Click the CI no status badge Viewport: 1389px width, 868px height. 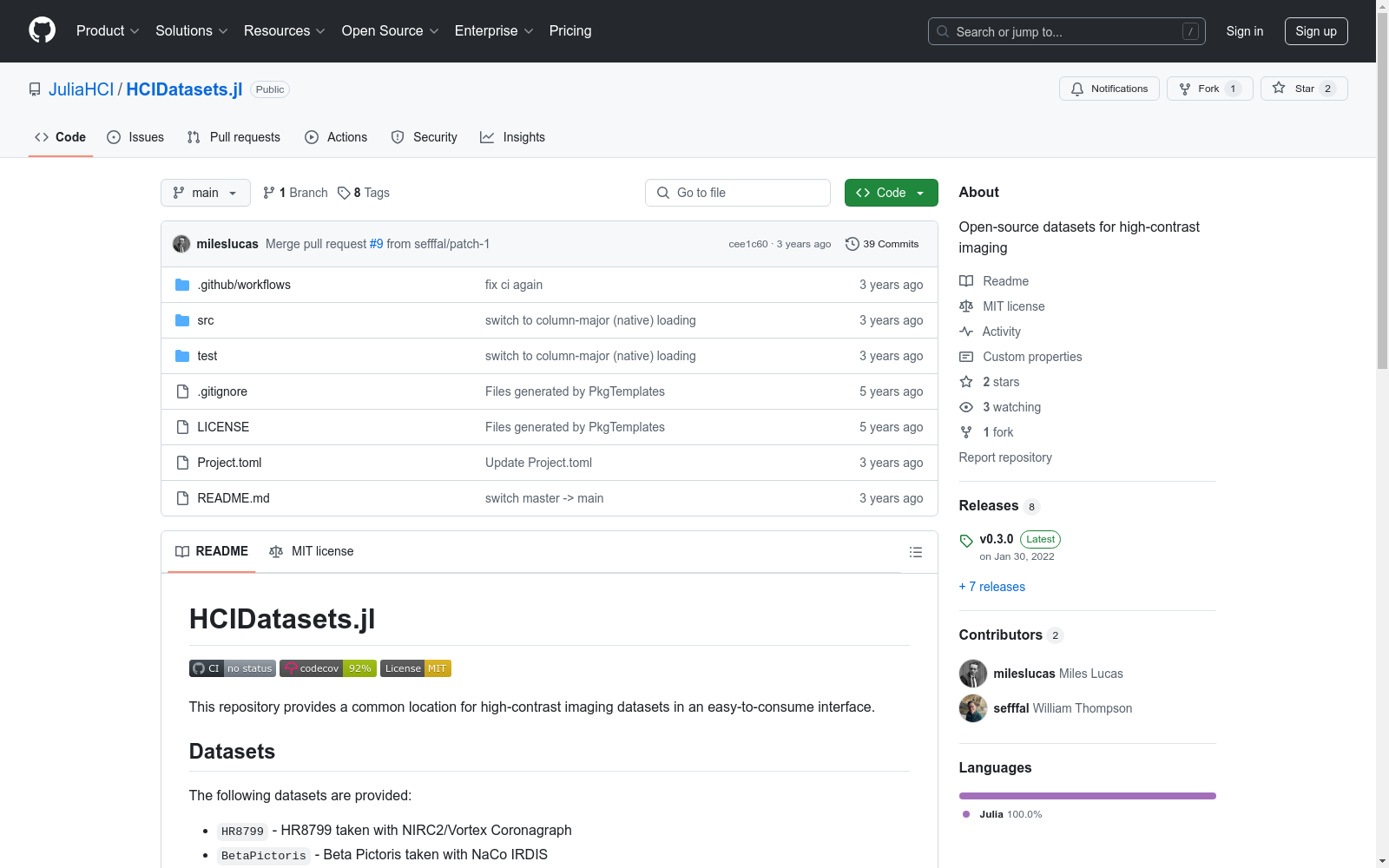[x=233, y=668]
